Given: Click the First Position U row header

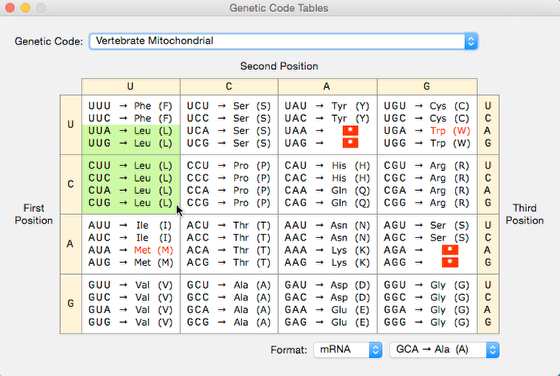Looking at the screenshot, I should [x=71, y=125].
